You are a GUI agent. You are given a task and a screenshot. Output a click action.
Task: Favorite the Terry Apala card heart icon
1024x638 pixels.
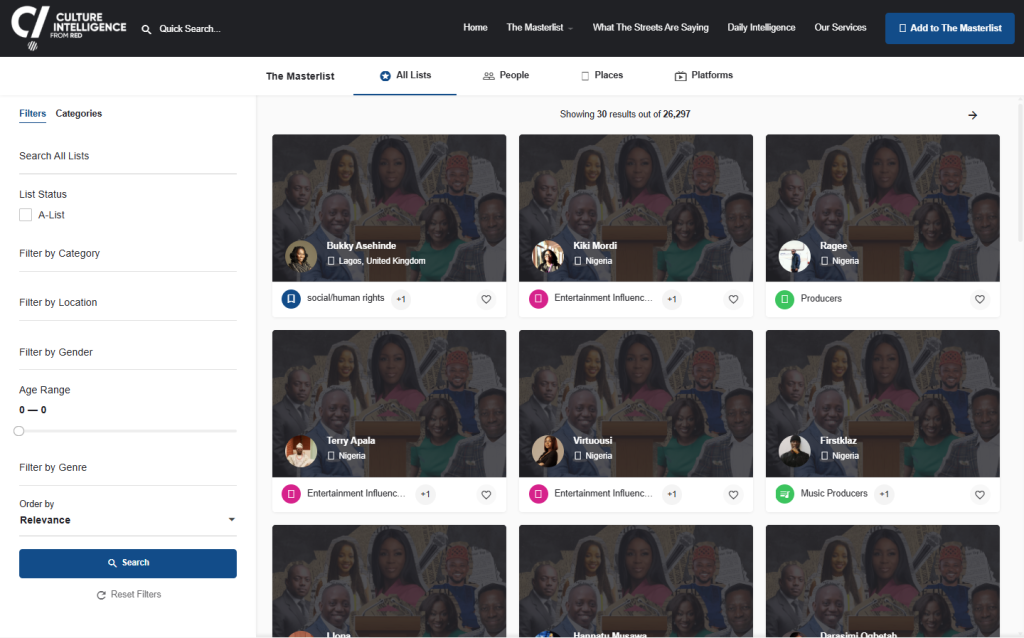(486, 494)
